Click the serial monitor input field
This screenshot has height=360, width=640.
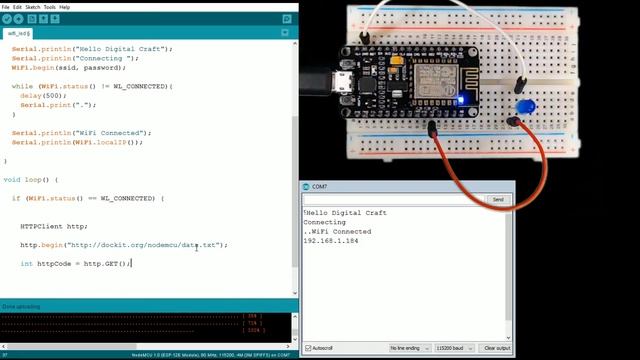point(393,200)
